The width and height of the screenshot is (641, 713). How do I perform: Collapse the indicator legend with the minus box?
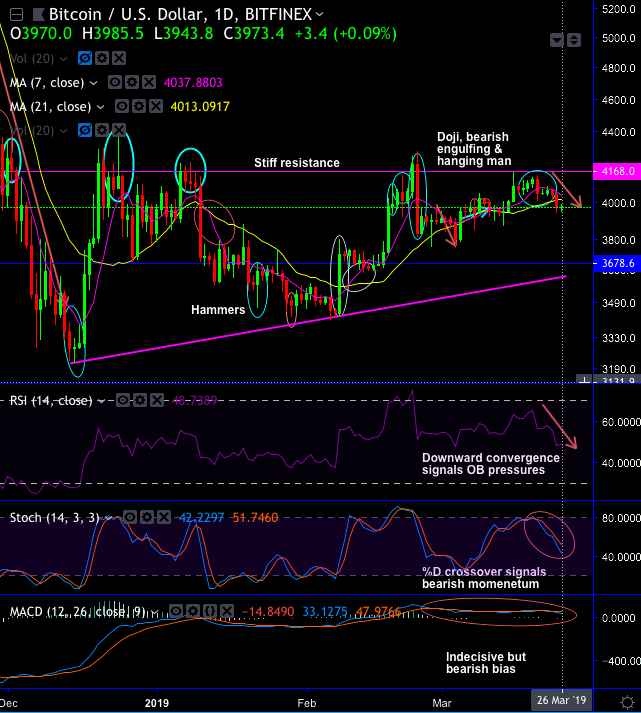(16, 15)
